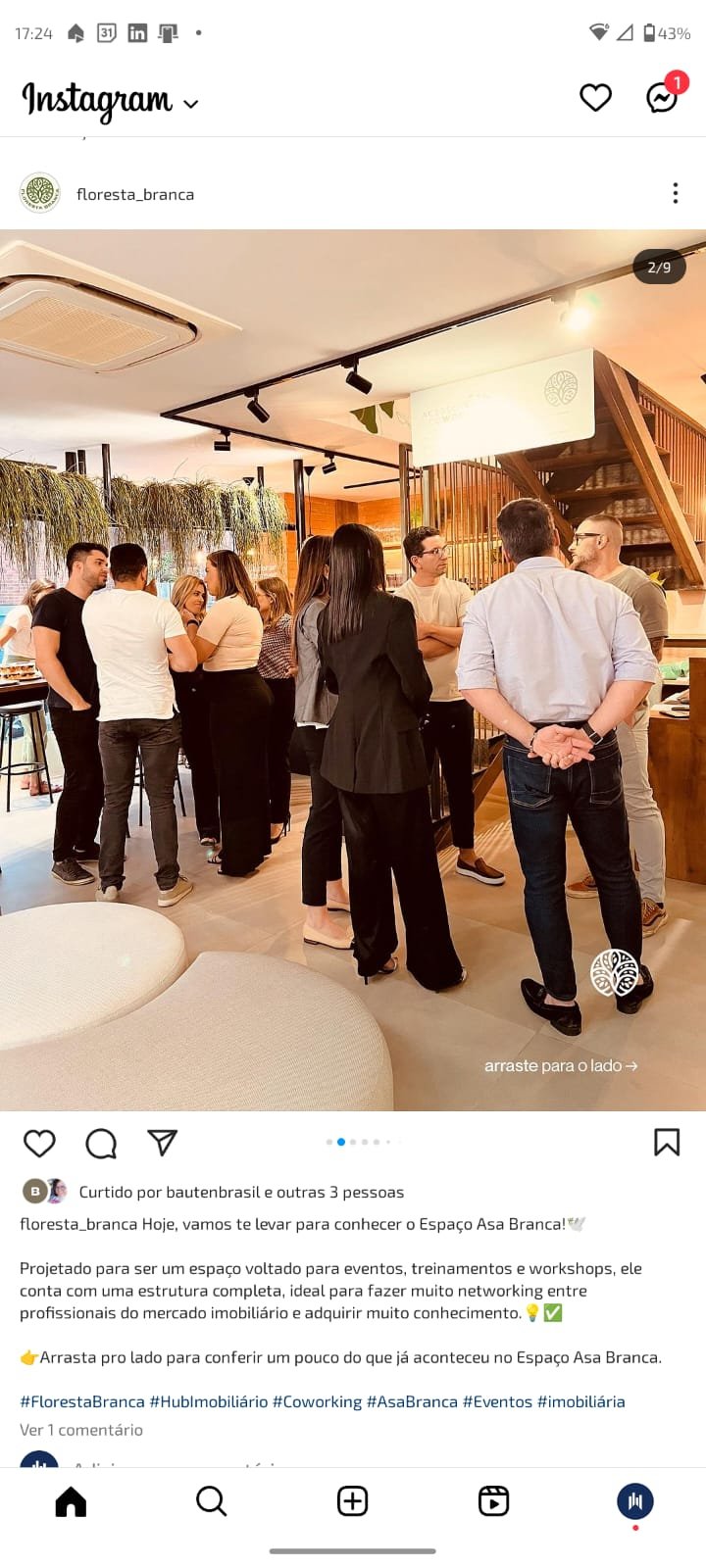Tap Floresta Branca watermark logo on photo
Screen dimensions: 706x1568
(x=615, y=973)
